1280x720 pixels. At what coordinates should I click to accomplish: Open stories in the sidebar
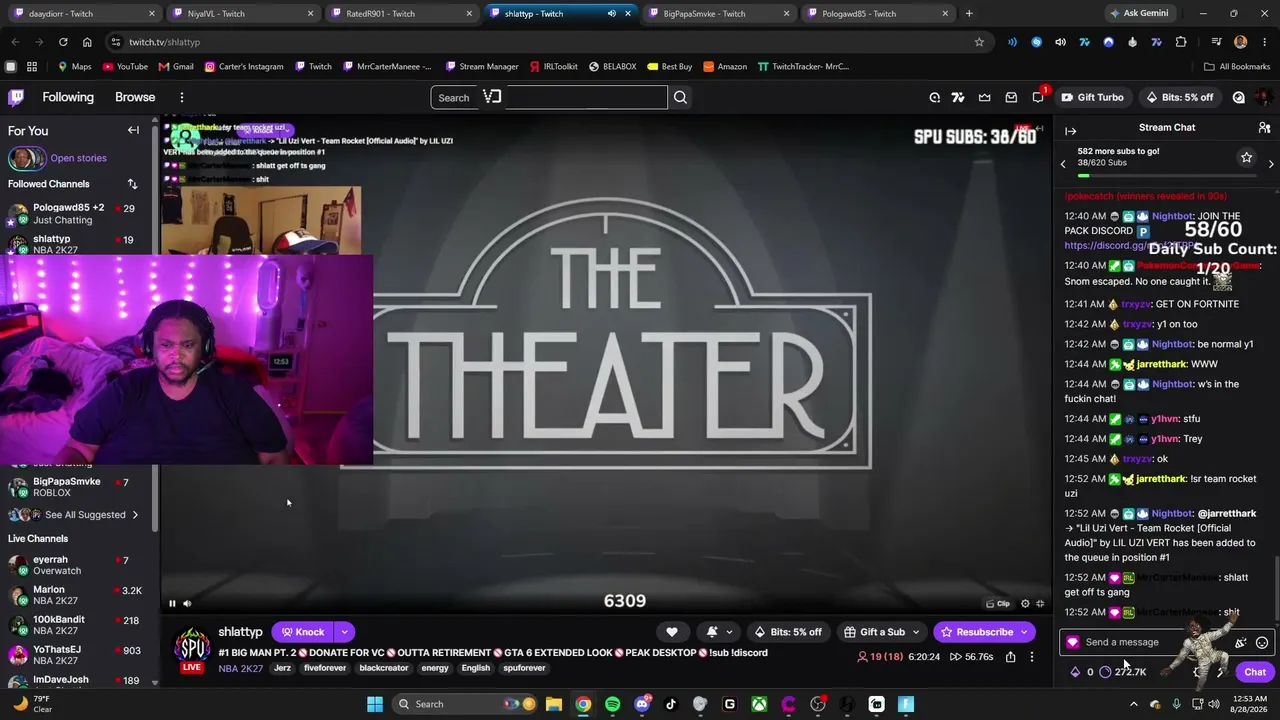pyautogui.click(x=78, y=158)
